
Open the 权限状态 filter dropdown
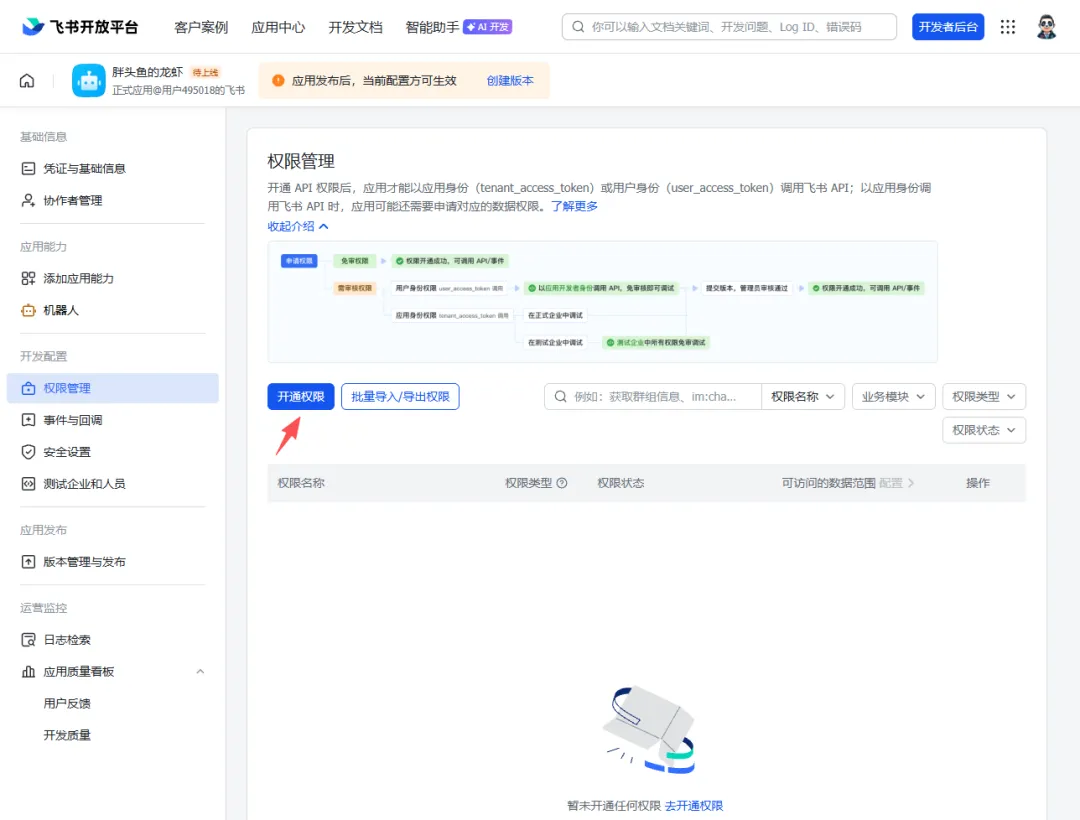coord(984,430)
